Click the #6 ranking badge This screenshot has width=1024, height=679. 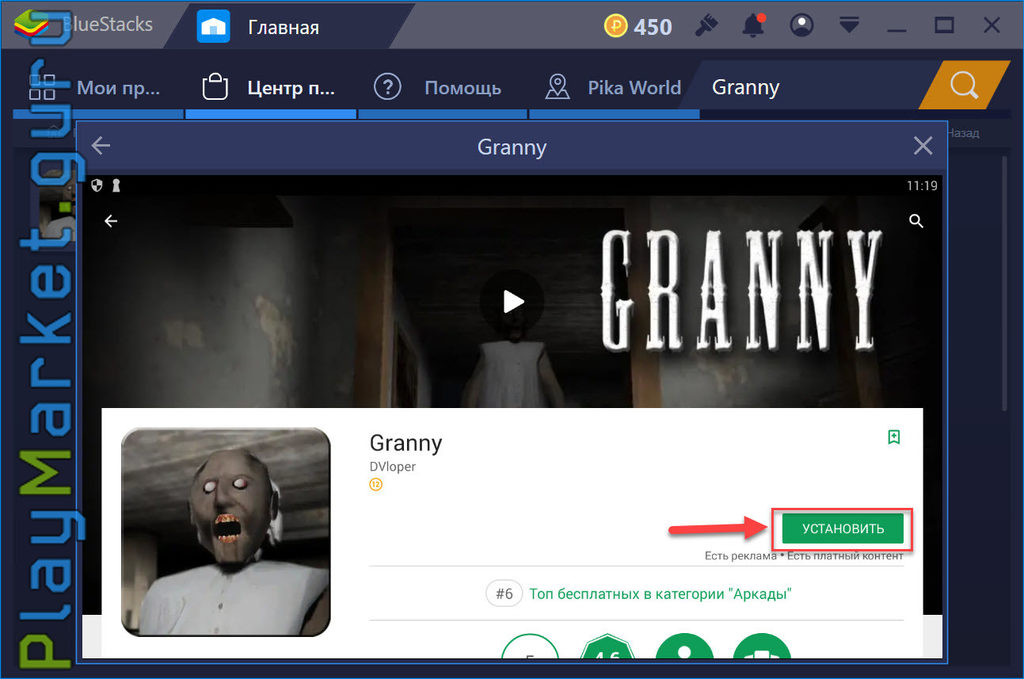[x=504, y=593]
